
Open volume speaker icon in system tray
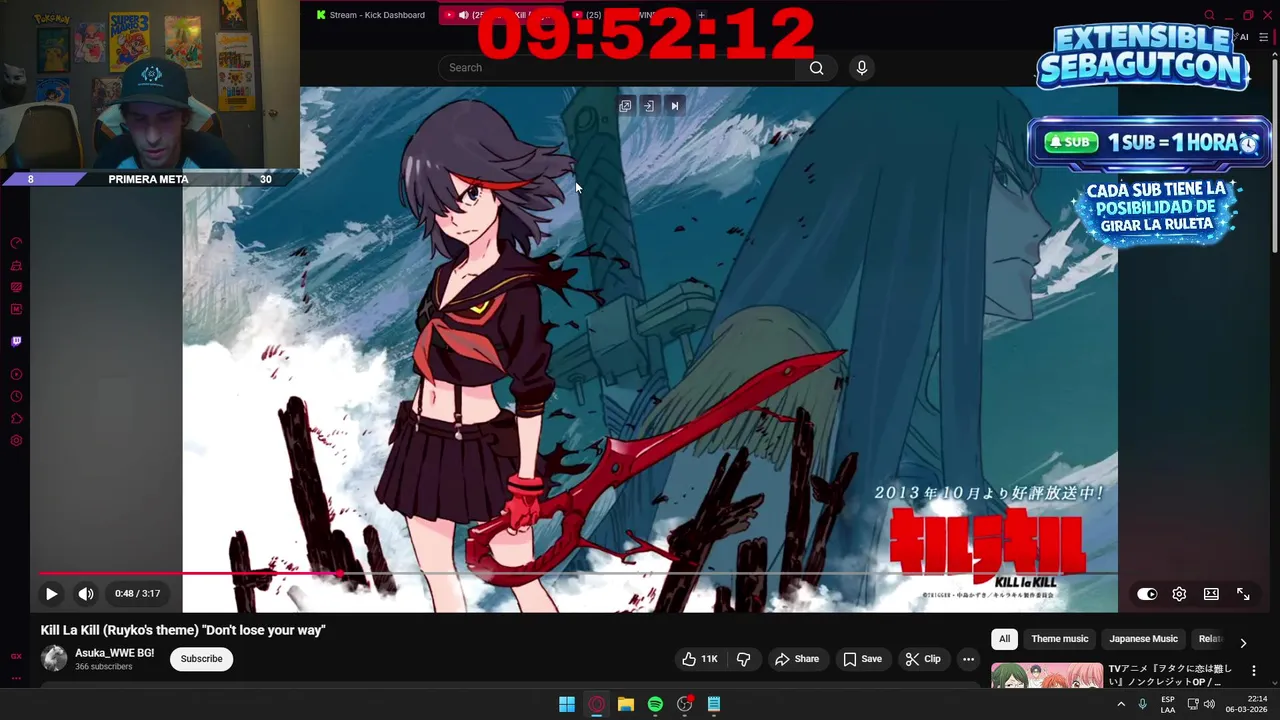point(1209,704)
